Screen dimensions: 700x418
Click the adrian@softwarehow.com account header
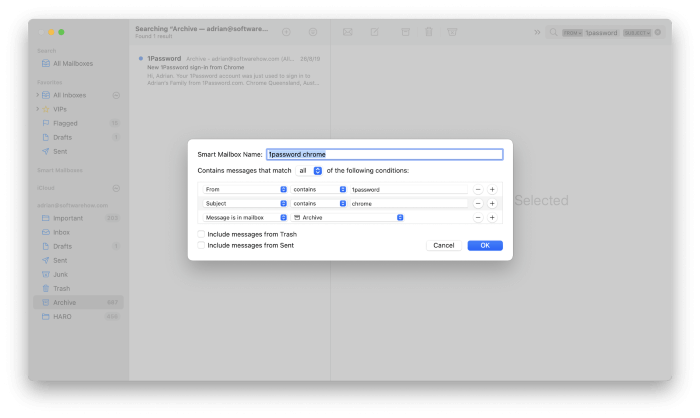tap(72, 205)
